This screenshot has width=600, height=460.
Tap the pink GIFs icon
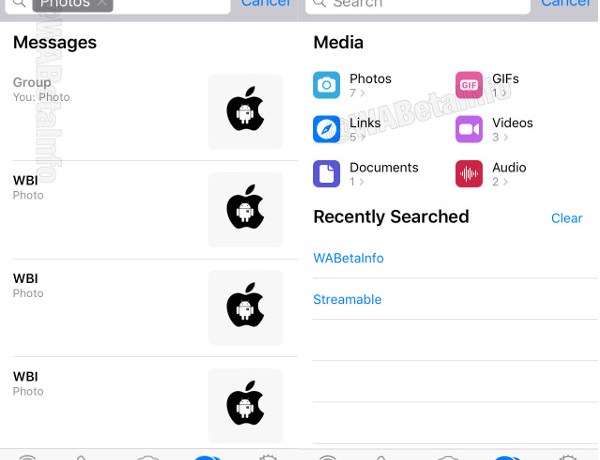pyautogui.click(x=469, y=85)
